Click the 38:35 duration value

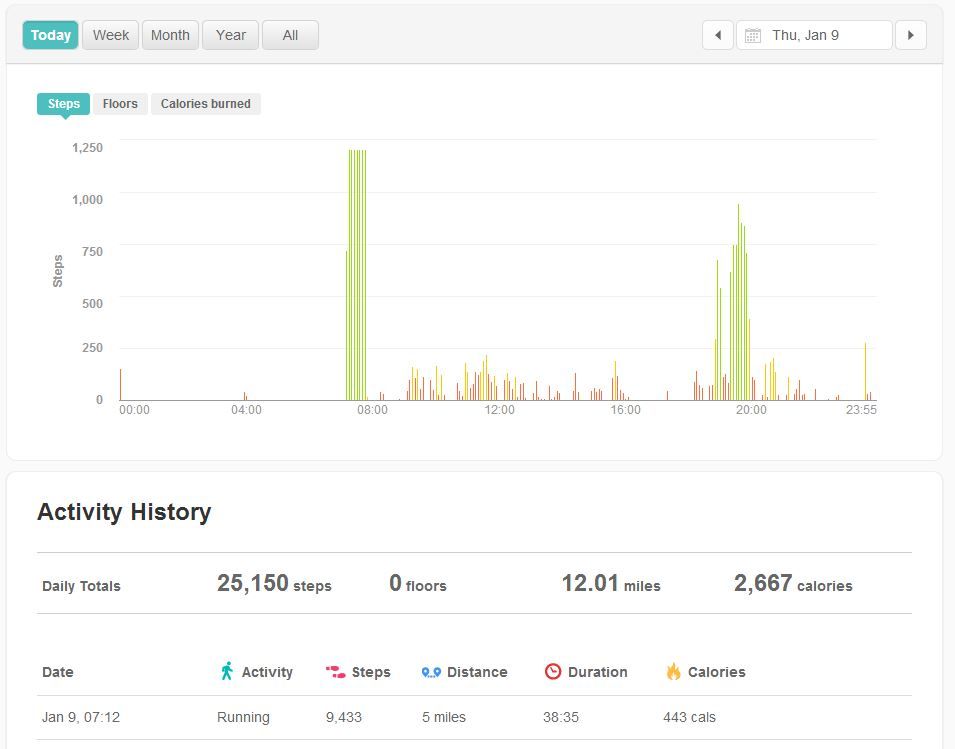tap(561, 717)
